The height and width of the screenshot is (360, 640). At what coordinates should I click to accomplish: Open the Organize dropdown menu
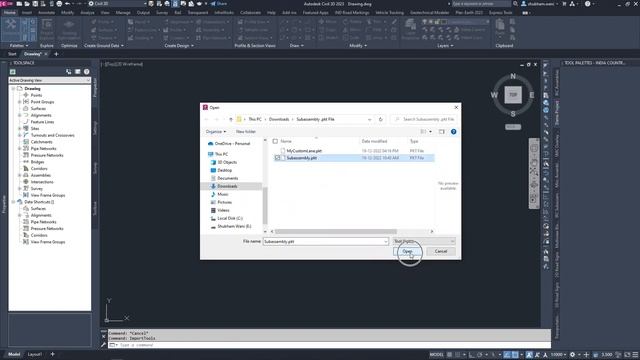(216, 131)
